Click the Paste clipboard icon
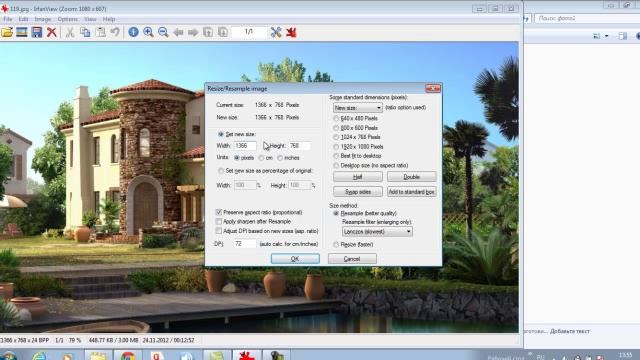This screenshot has width=640, height=360. (x=100, y=32)
